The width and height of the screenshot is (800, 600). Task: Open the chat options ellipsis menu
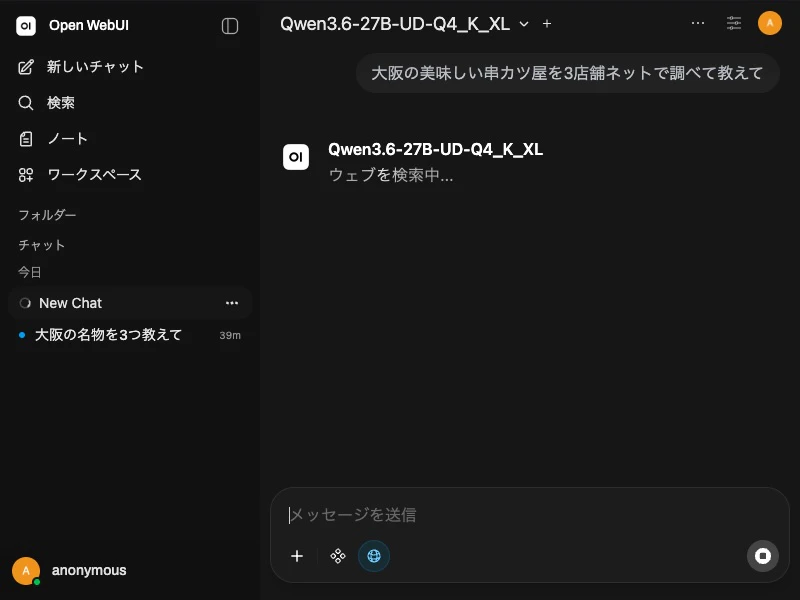697,23
